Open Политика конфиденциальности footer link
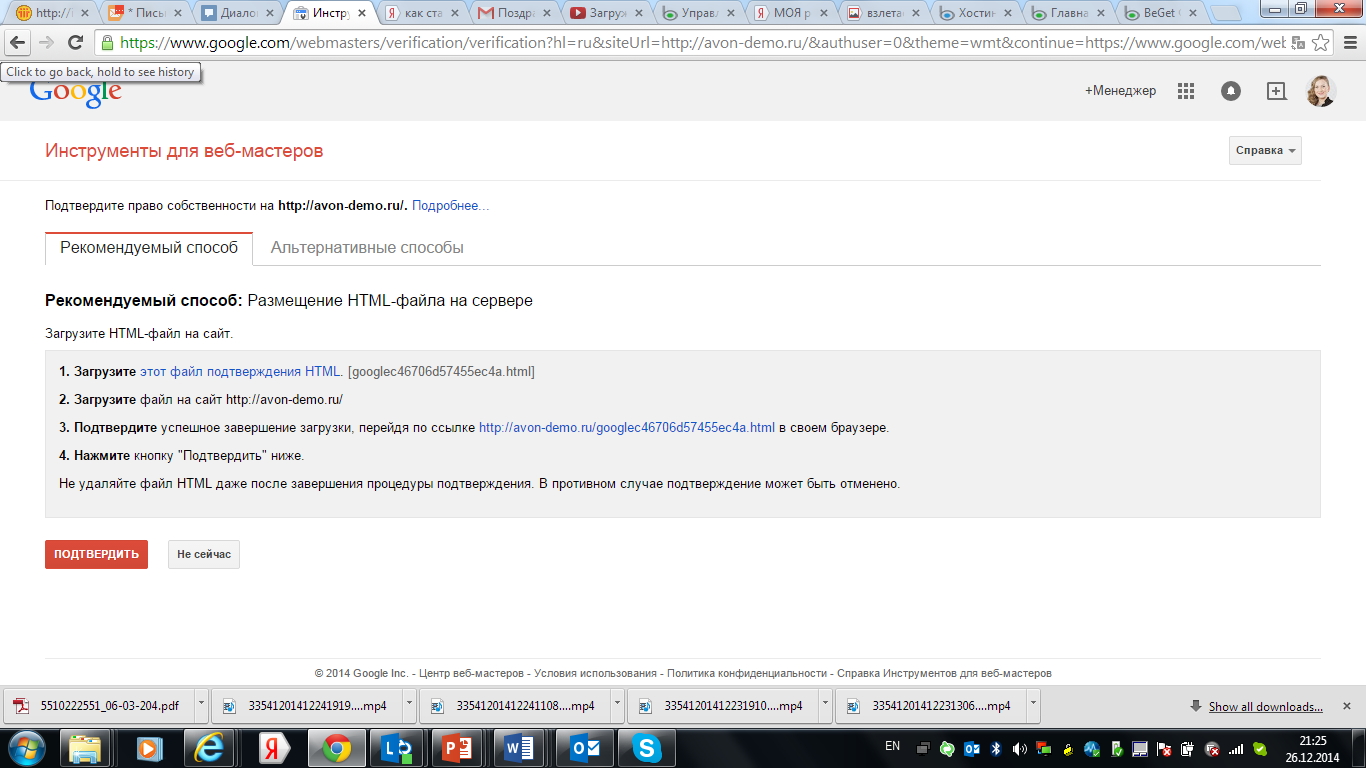 [x=747, y=674]
